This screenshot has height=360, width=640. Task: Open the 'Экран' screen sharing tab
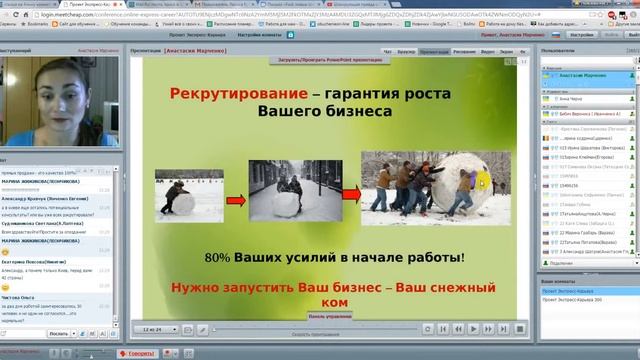(506, 52)
